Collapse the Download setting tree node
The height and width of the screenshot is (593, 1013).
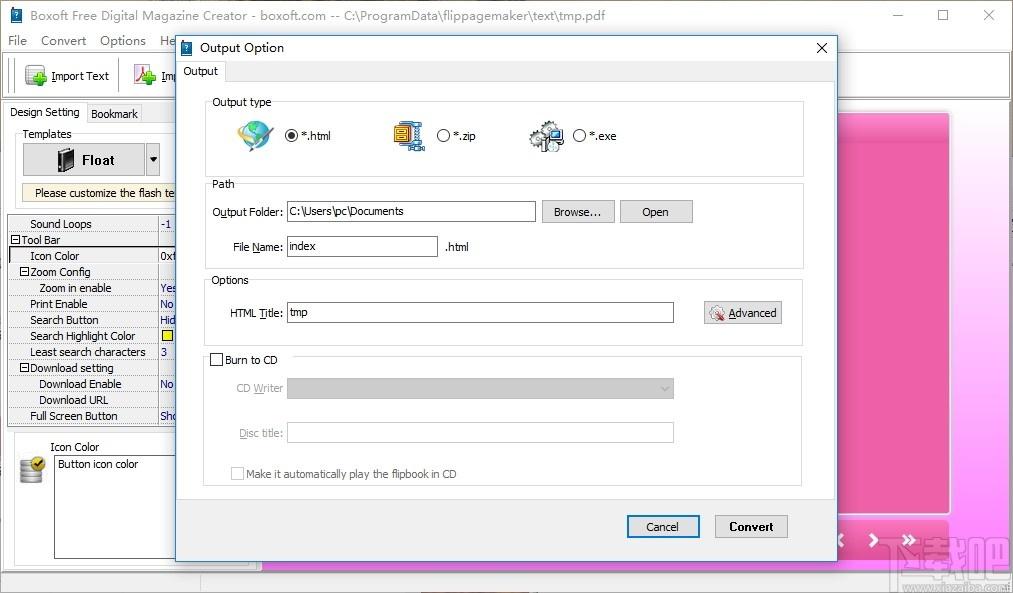click(24, 368)
